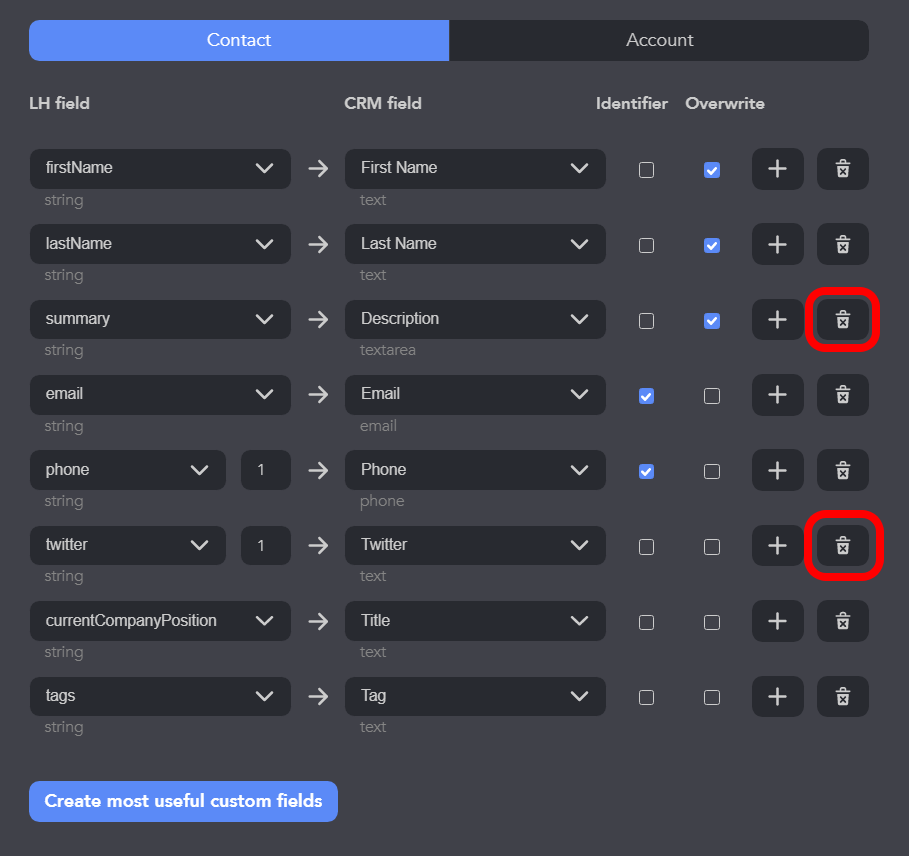Image resolution: width=909 pixels, height=856 pixels.
Task: Open the currentCompanyPosition dropdown
Action: [160, 621]
